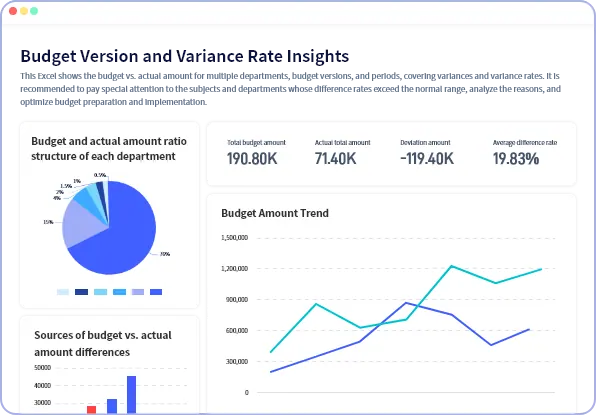Click the Average difference rate label
This screenshot has width=596, height=415.
525,143
